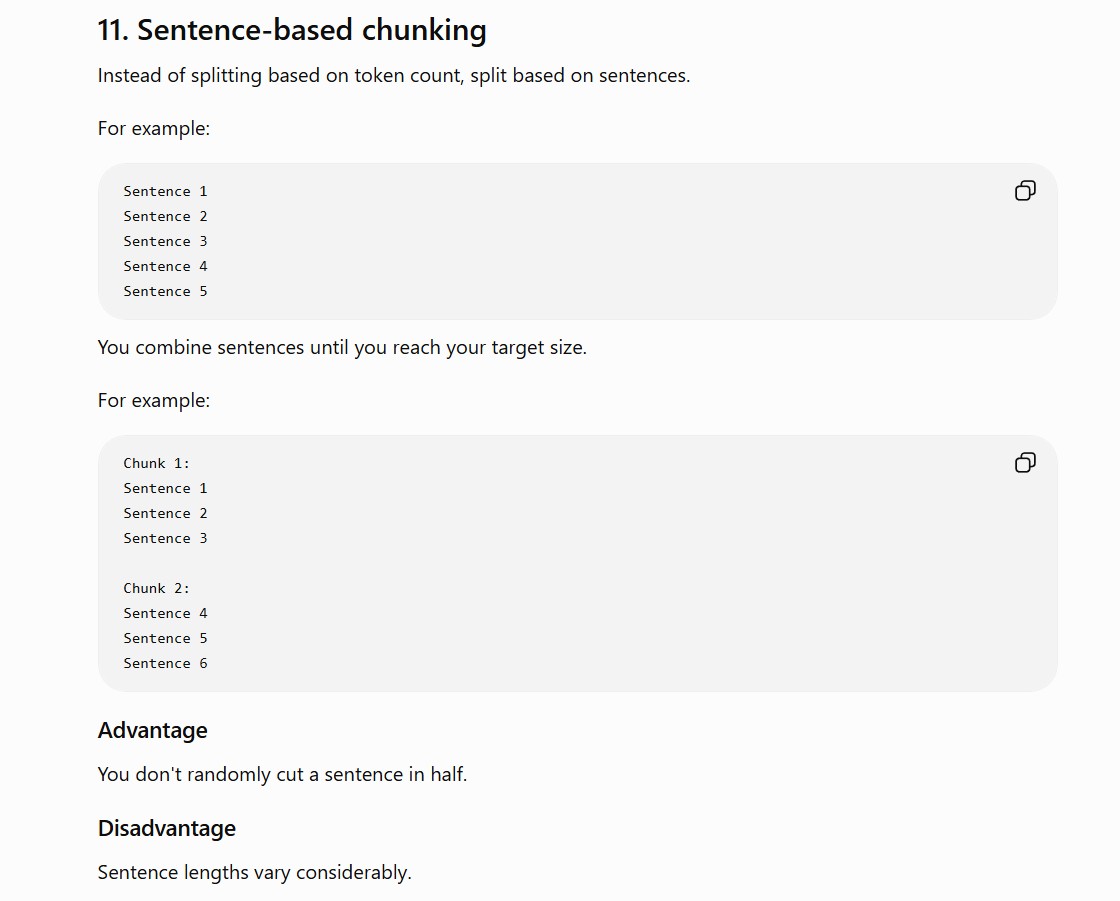Click the 'Instead of splitting based on token count' paragraph
The image size is (1120, 901).
tap(394, 76)
